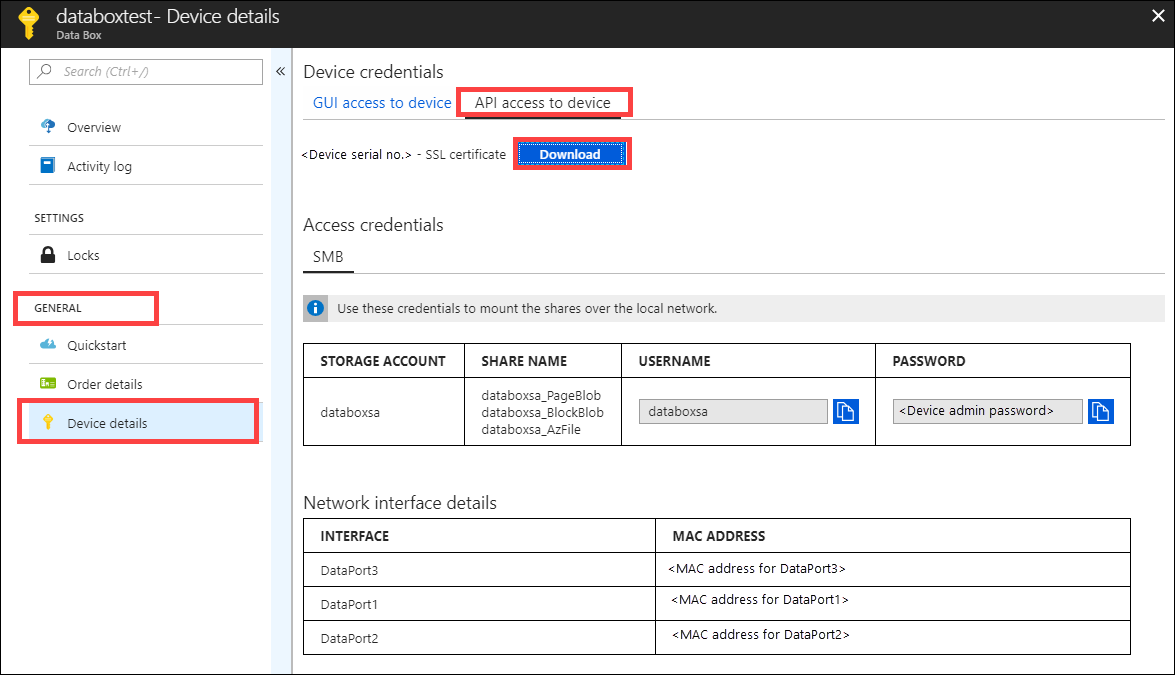This screenshot has width=1175, height=675.
Task: Click the Data Box key icon in the header
Action: click(27, 21)
